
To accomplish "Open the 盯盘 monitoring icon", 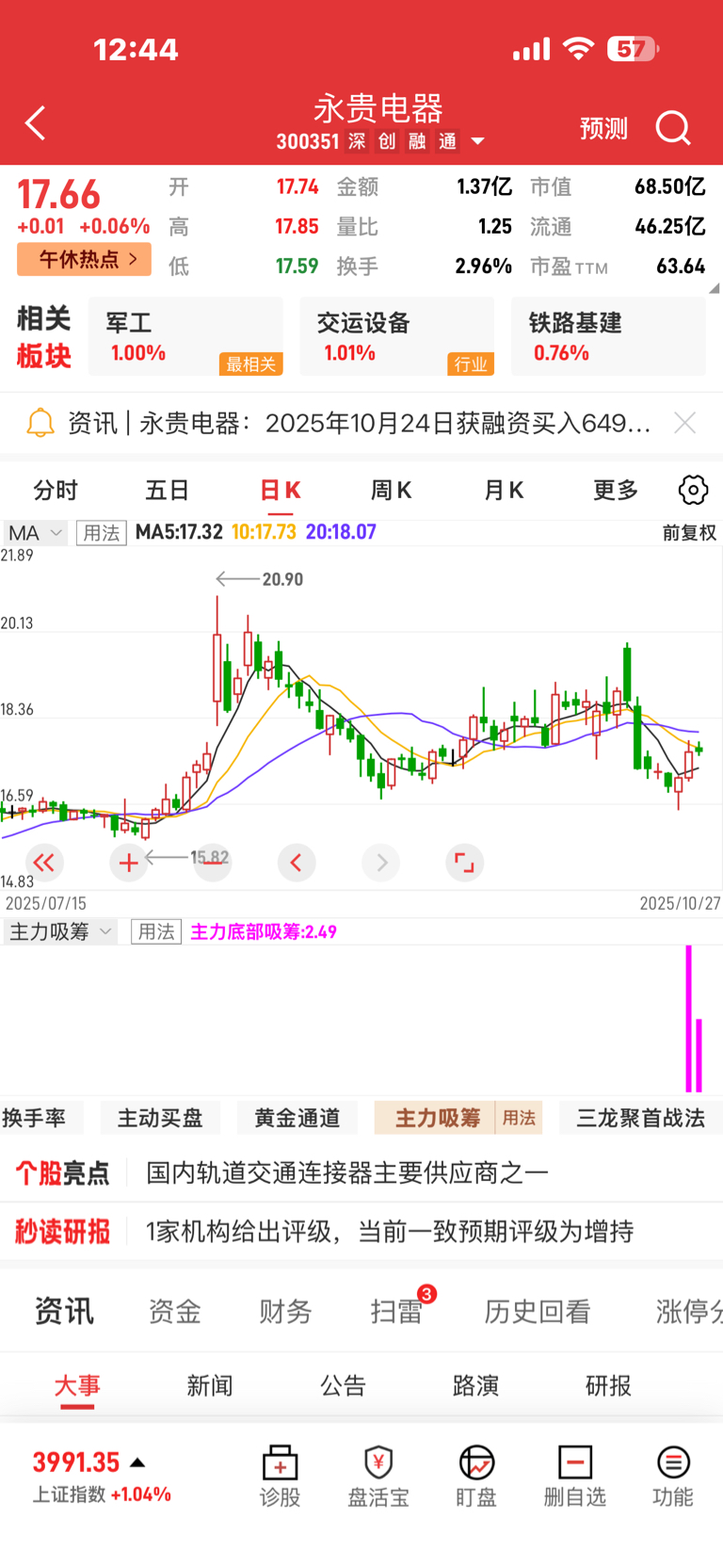I will click(x=476, y=1477).
